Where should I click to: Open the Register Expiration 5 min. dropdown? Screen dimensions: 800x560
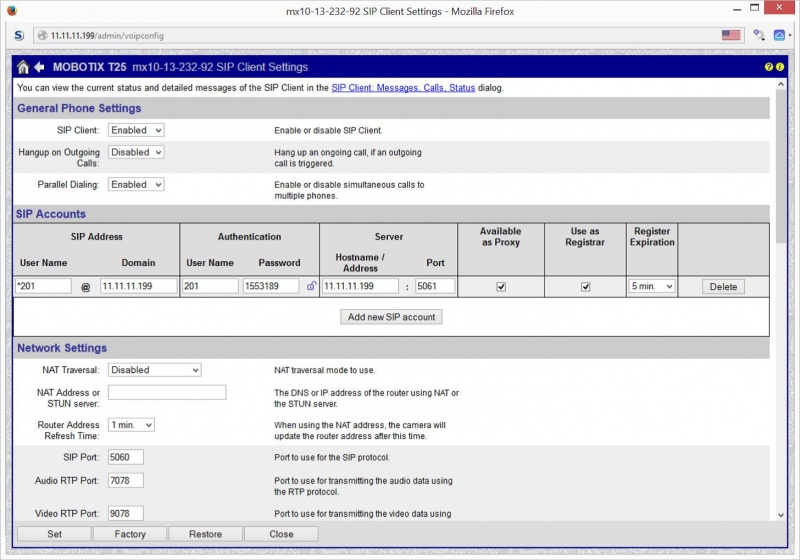point(652,286)
